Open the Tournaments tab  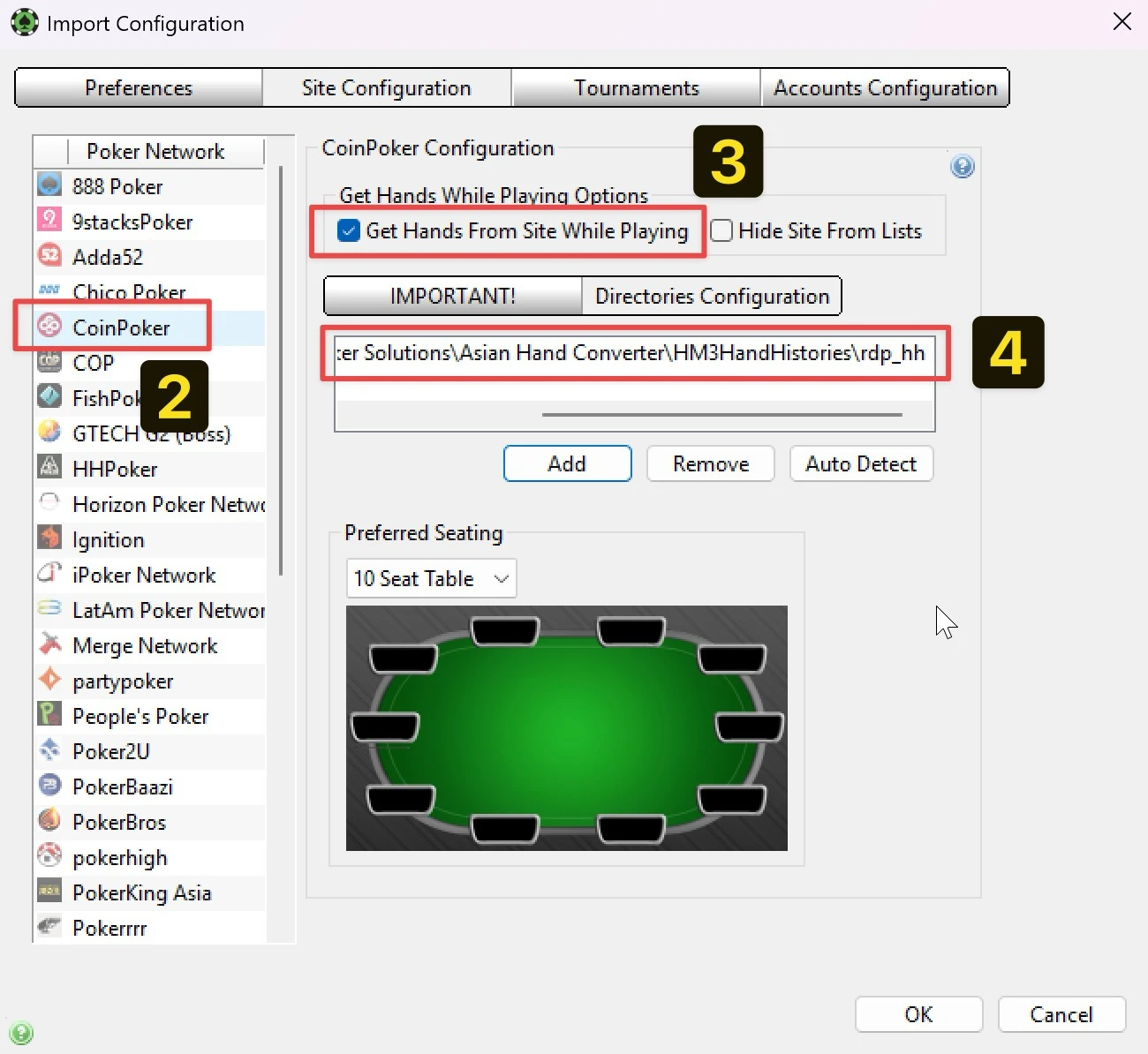tap(637, 88)
